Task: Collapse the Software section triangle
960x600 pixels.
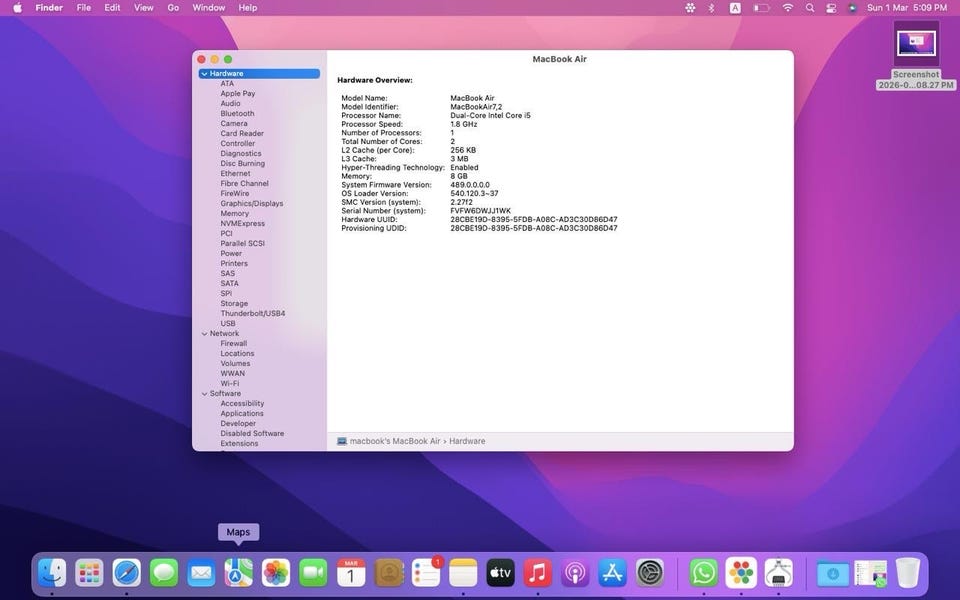Action: click(204, 394)
